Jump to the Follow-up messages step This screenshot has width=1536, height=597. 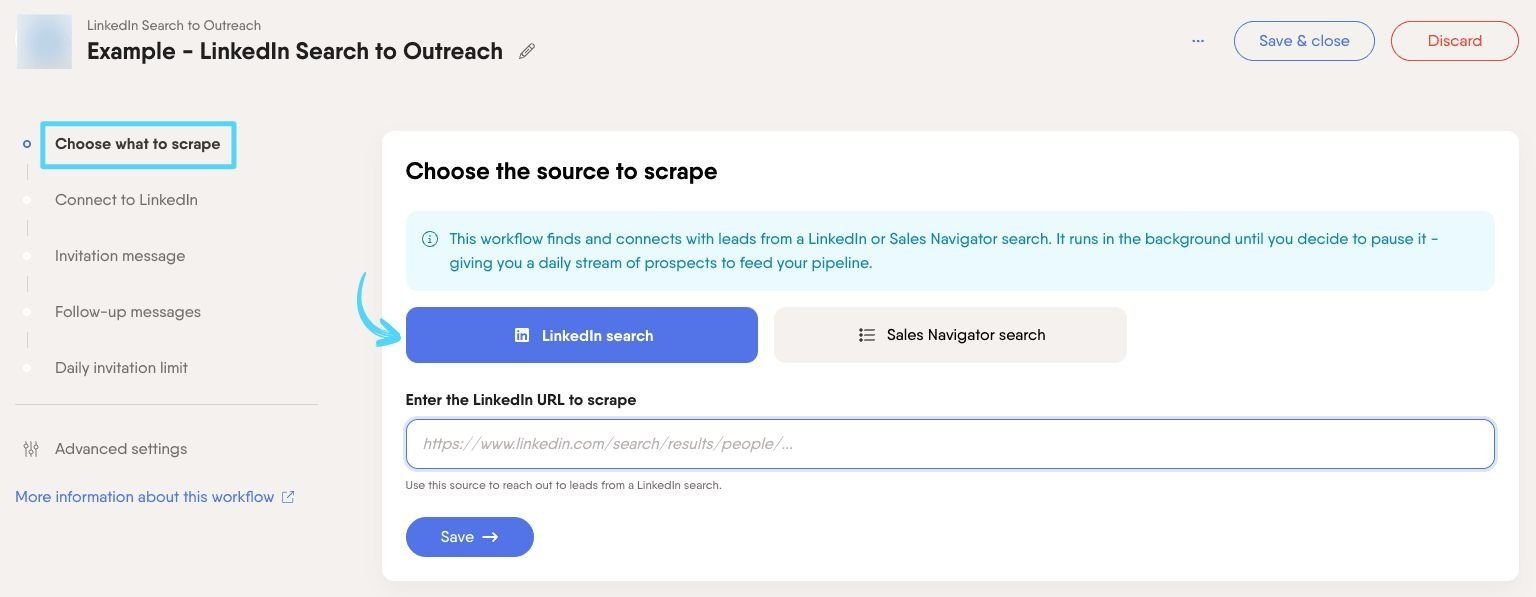[128, 312]
